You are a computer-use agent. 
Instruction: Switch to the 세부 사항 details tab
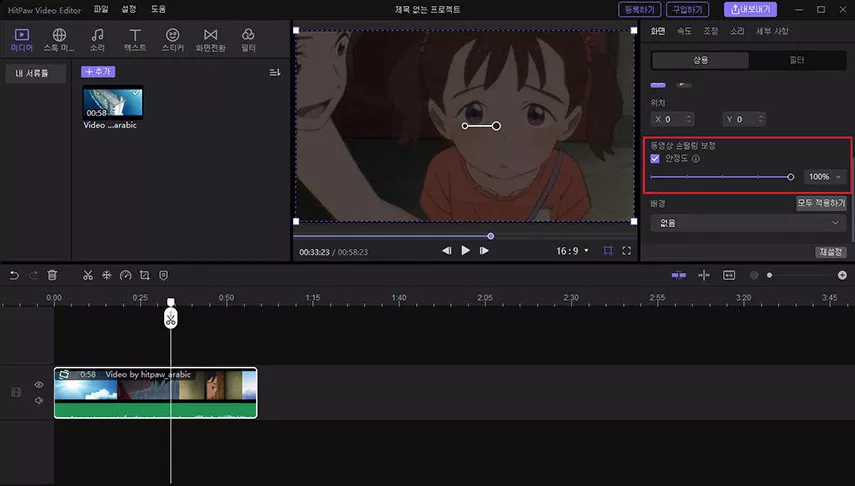pos(772,31)
